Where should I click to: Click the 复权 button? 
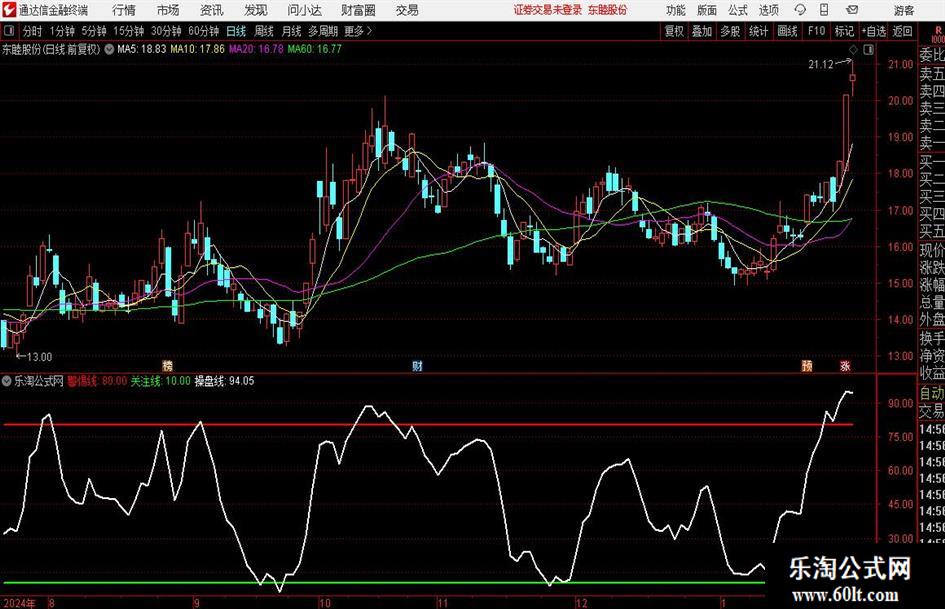(x=673, y=31)
